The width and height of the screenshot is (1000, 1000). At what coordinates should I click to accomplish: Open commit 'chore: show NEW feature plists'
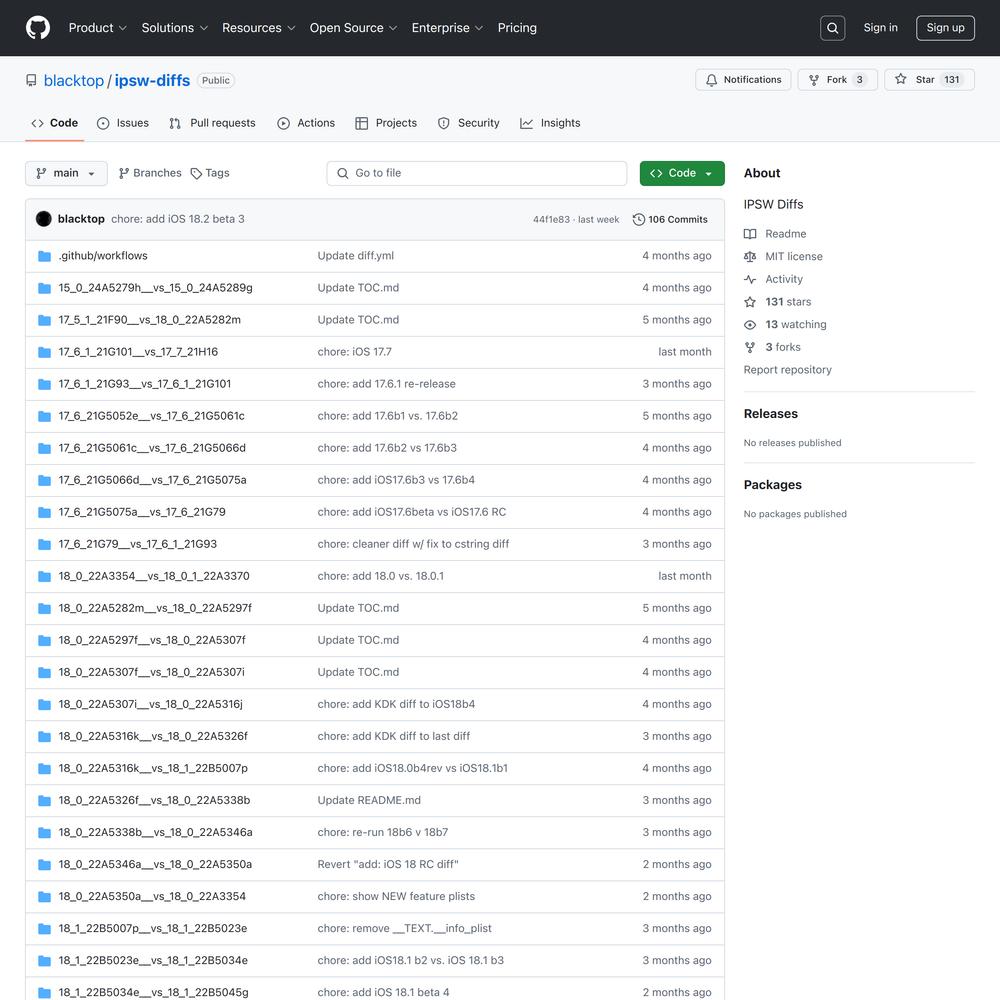click(396, 896)
